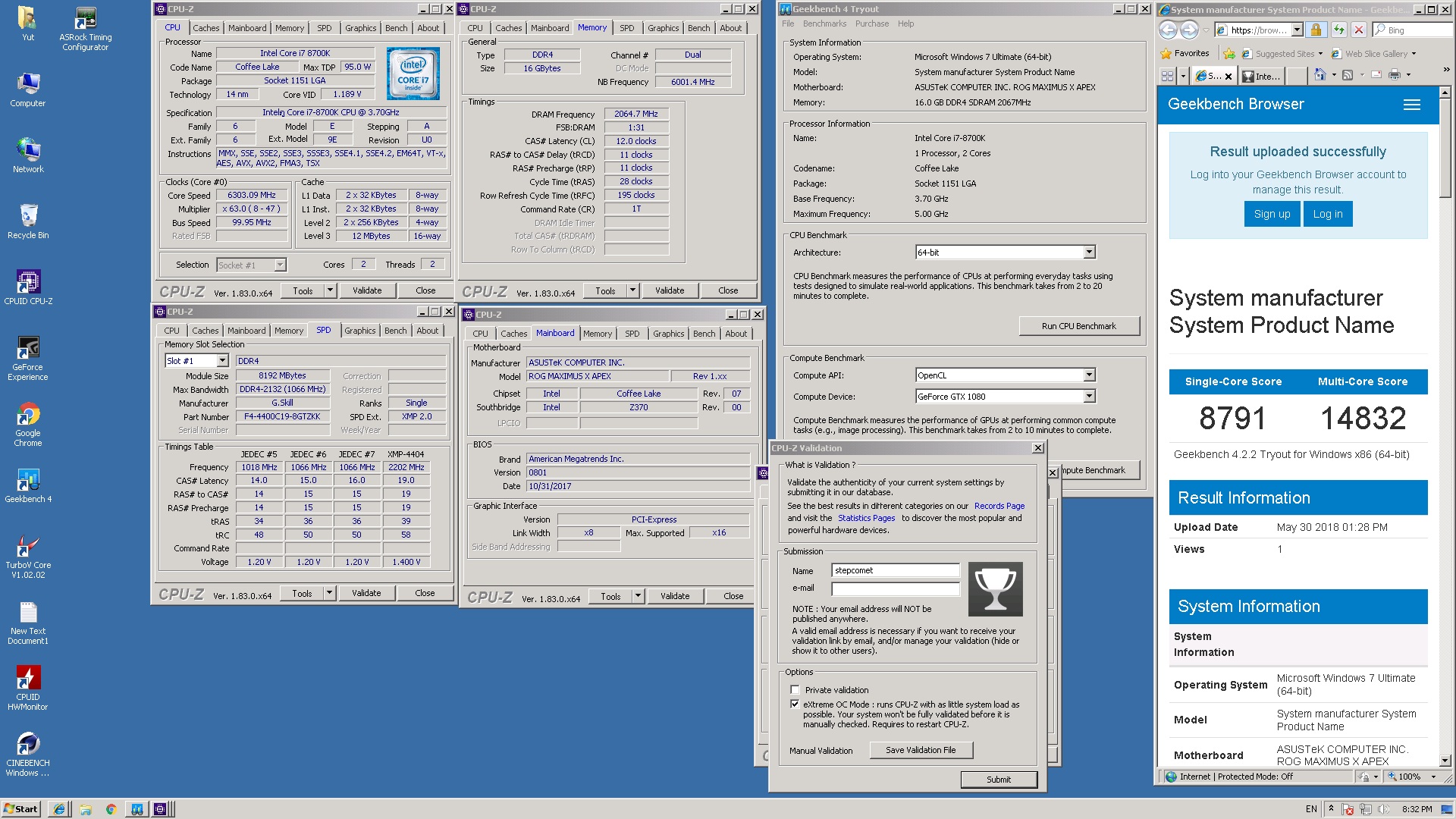1456x819 pixels.
Task: Open Google Chrome desktop shortcut
Action: 28,424
